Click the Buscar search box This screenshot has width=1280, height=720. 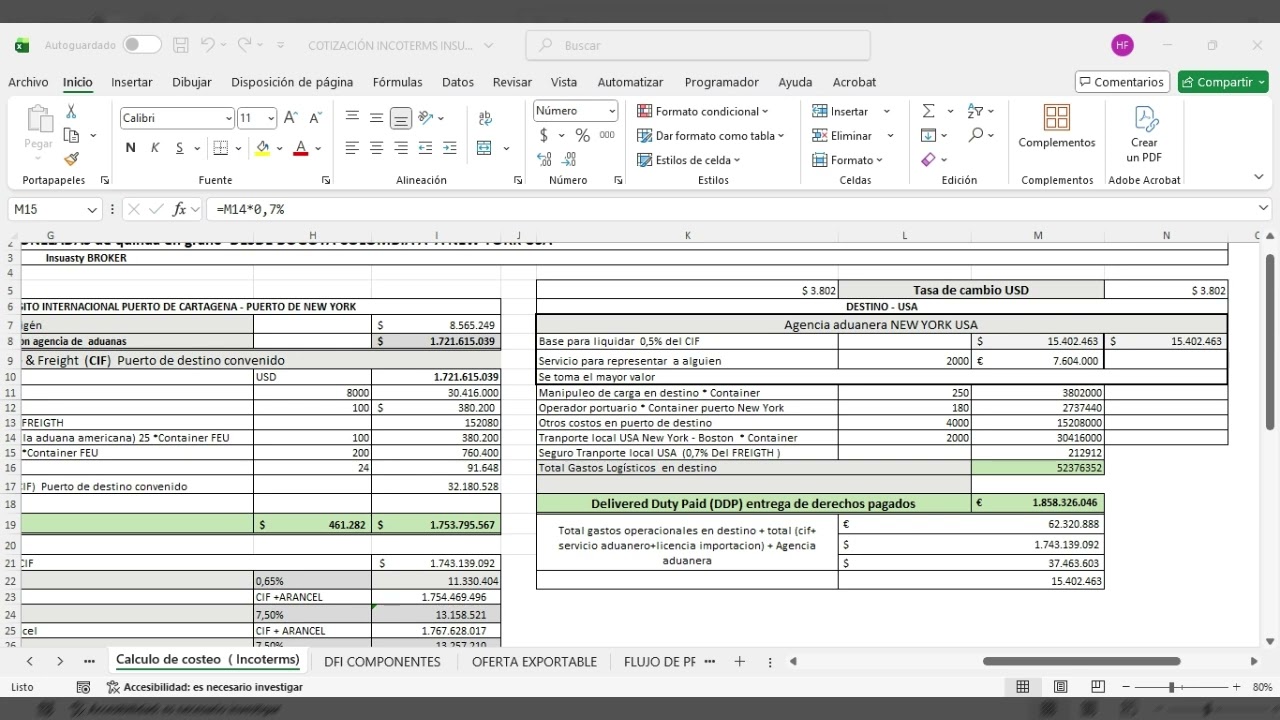(698, 45)
